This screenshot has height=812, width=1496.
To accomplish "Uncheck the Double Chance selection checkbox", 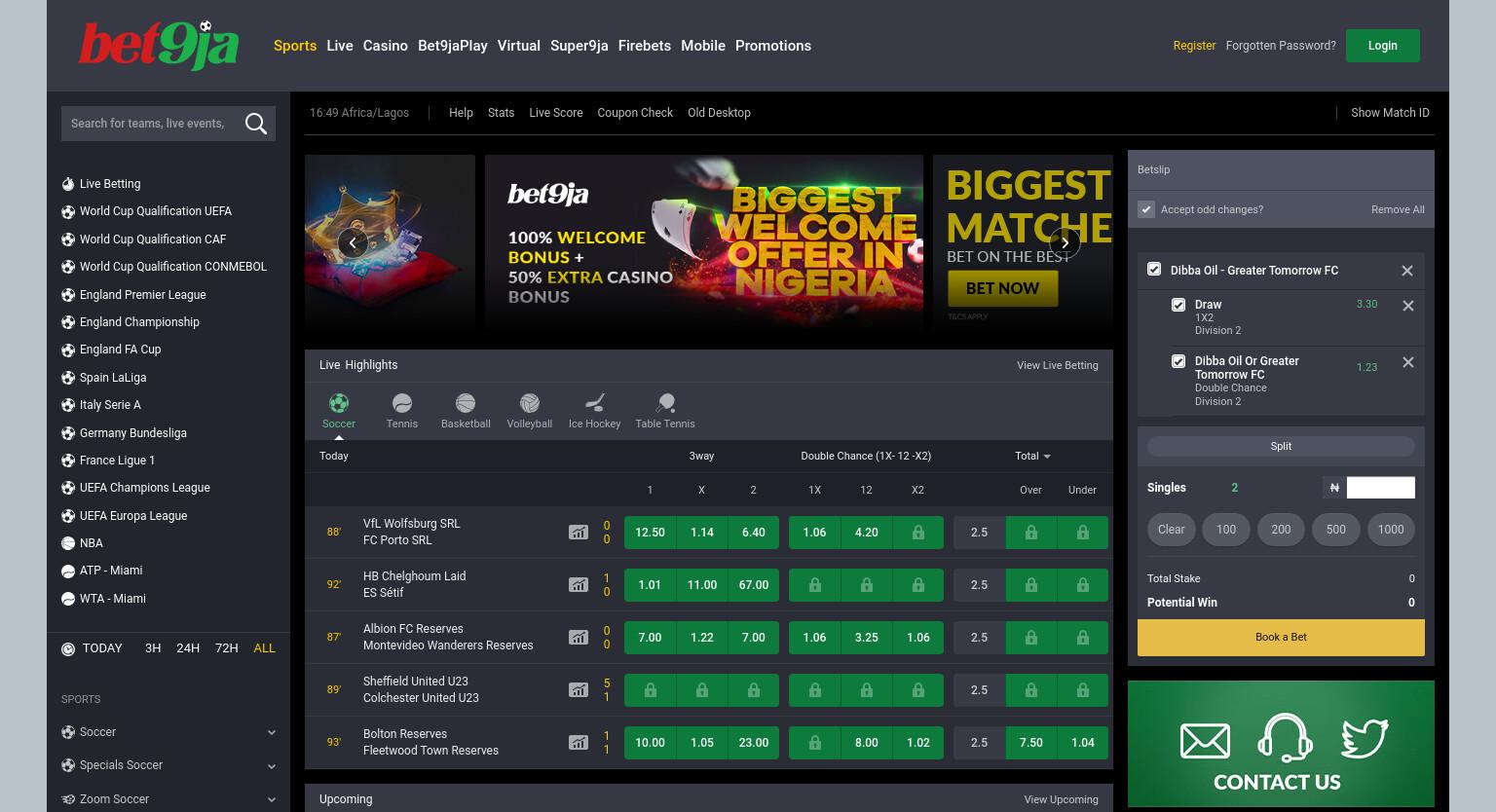I will pos(1178,361).
